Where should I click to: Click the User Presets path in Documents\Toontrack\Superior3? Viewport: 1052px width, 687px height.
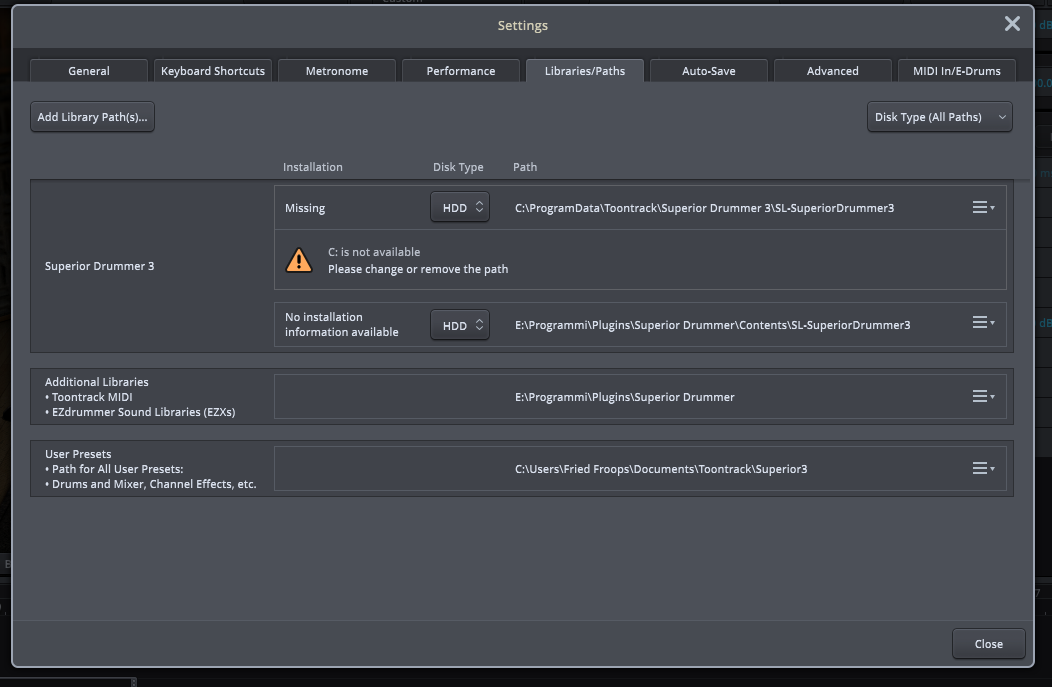661,469
